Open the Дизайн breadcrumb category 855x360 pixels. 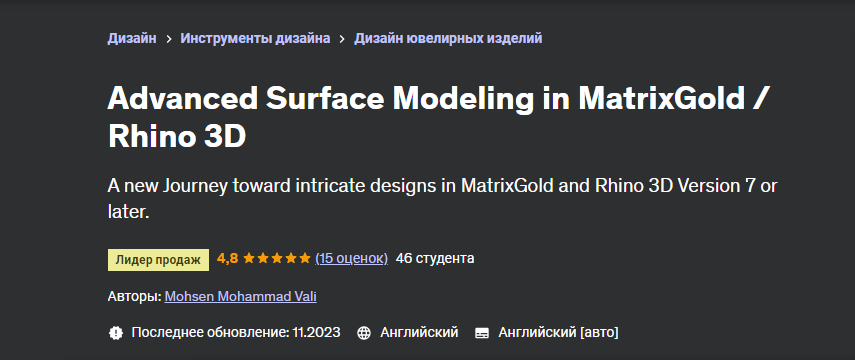132,38
